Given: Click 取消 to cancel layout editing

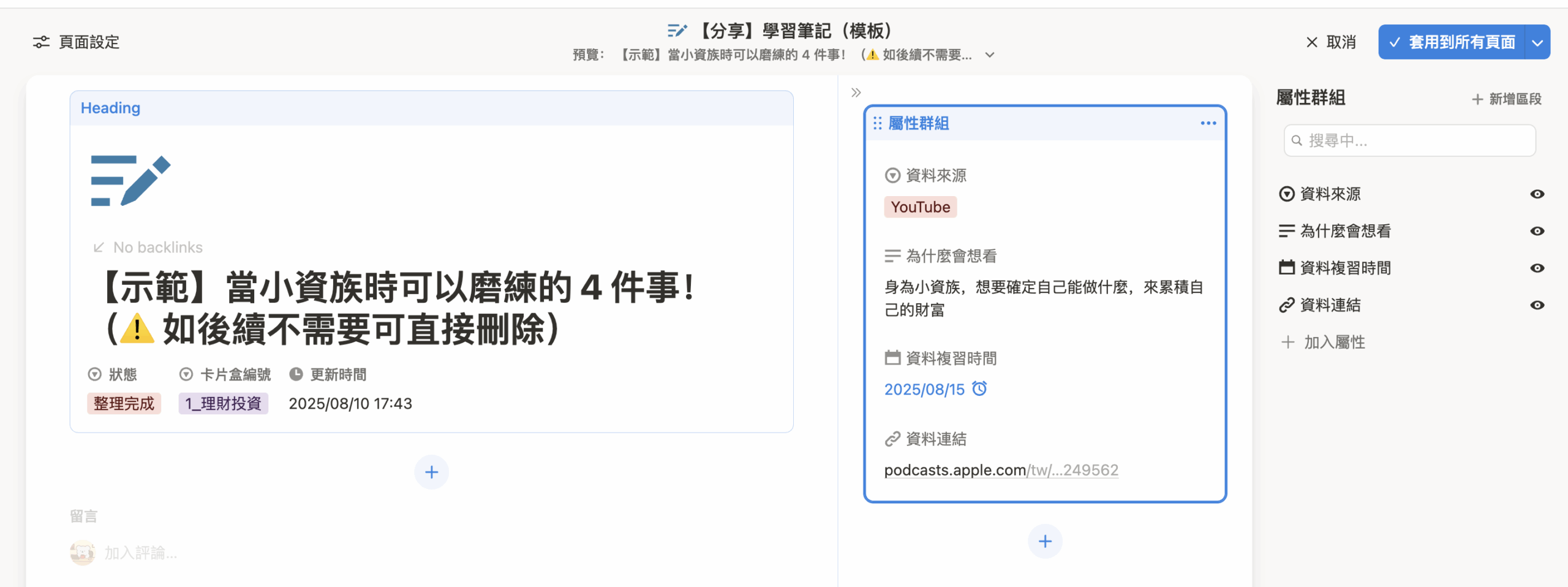Looking at the screenshot, I should pyautogui.click(x=1331, y=42).
